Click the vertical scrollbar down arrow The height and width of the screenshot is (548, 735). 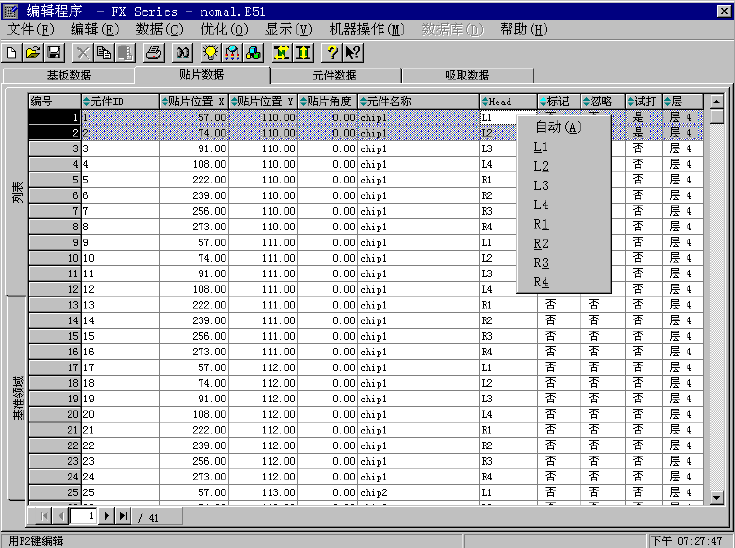[716, 497]
